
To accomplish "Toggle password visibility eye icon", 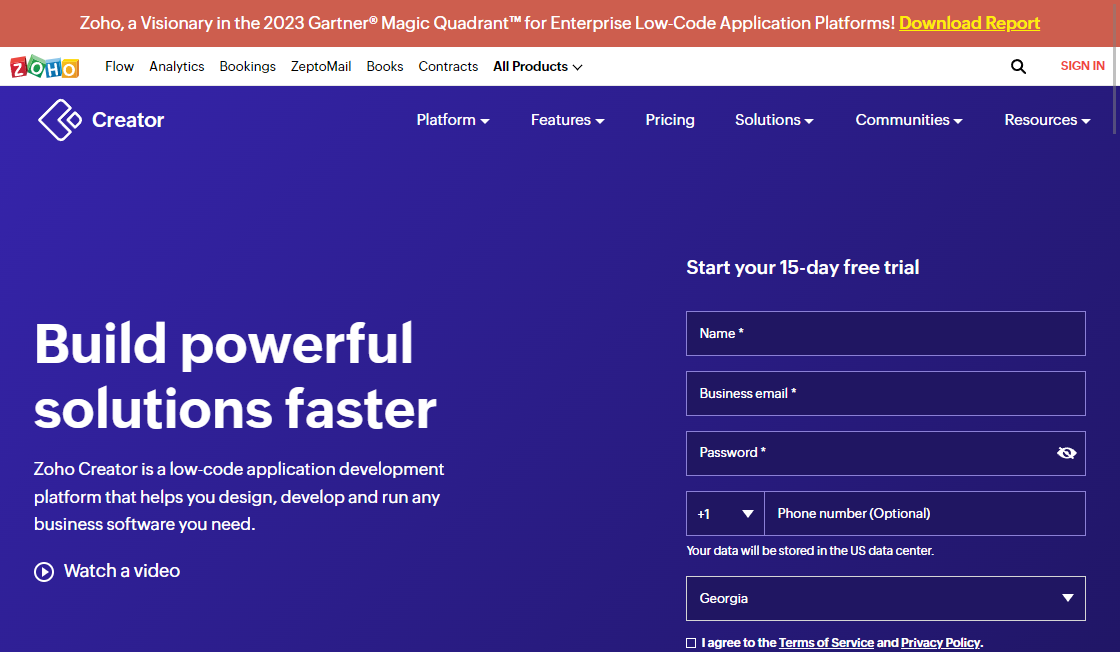I will pos(1066,453).
